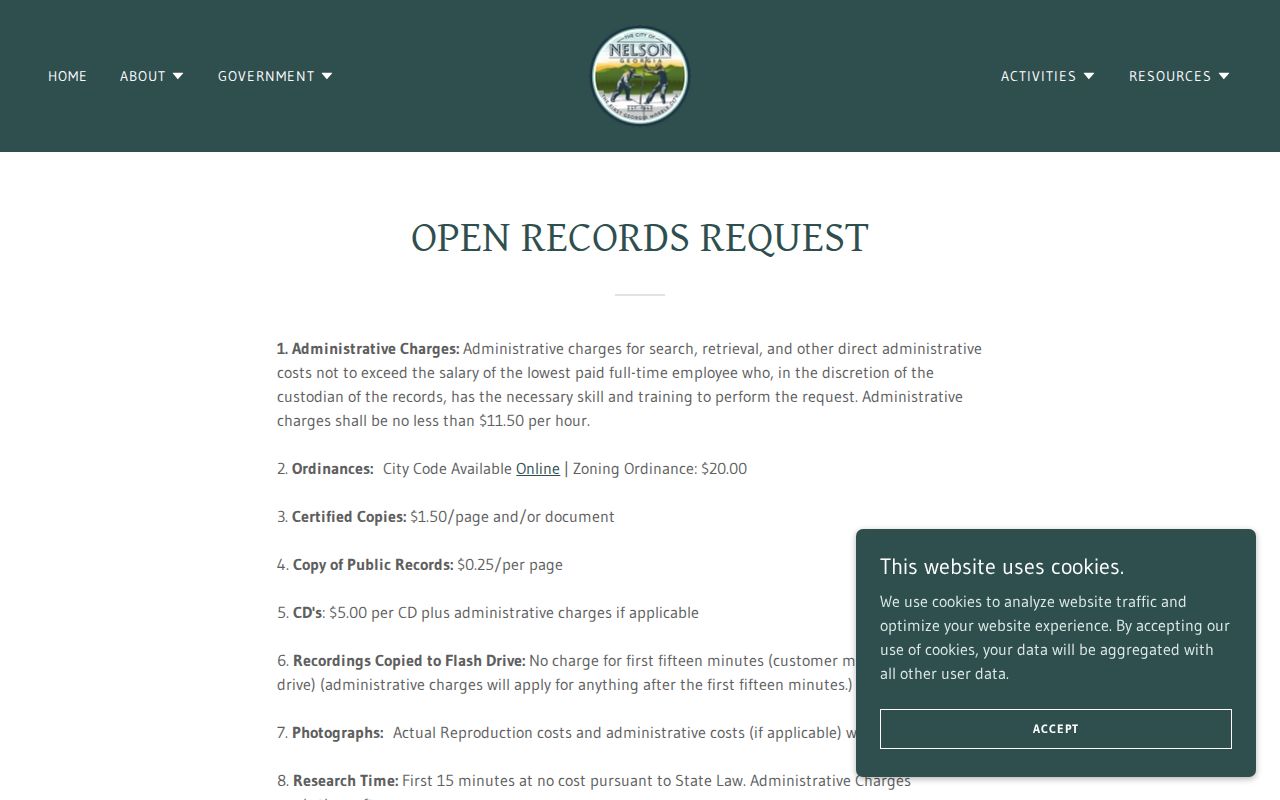Select the Recordings Copied to Flash Drive label

(x=409, y=661)
